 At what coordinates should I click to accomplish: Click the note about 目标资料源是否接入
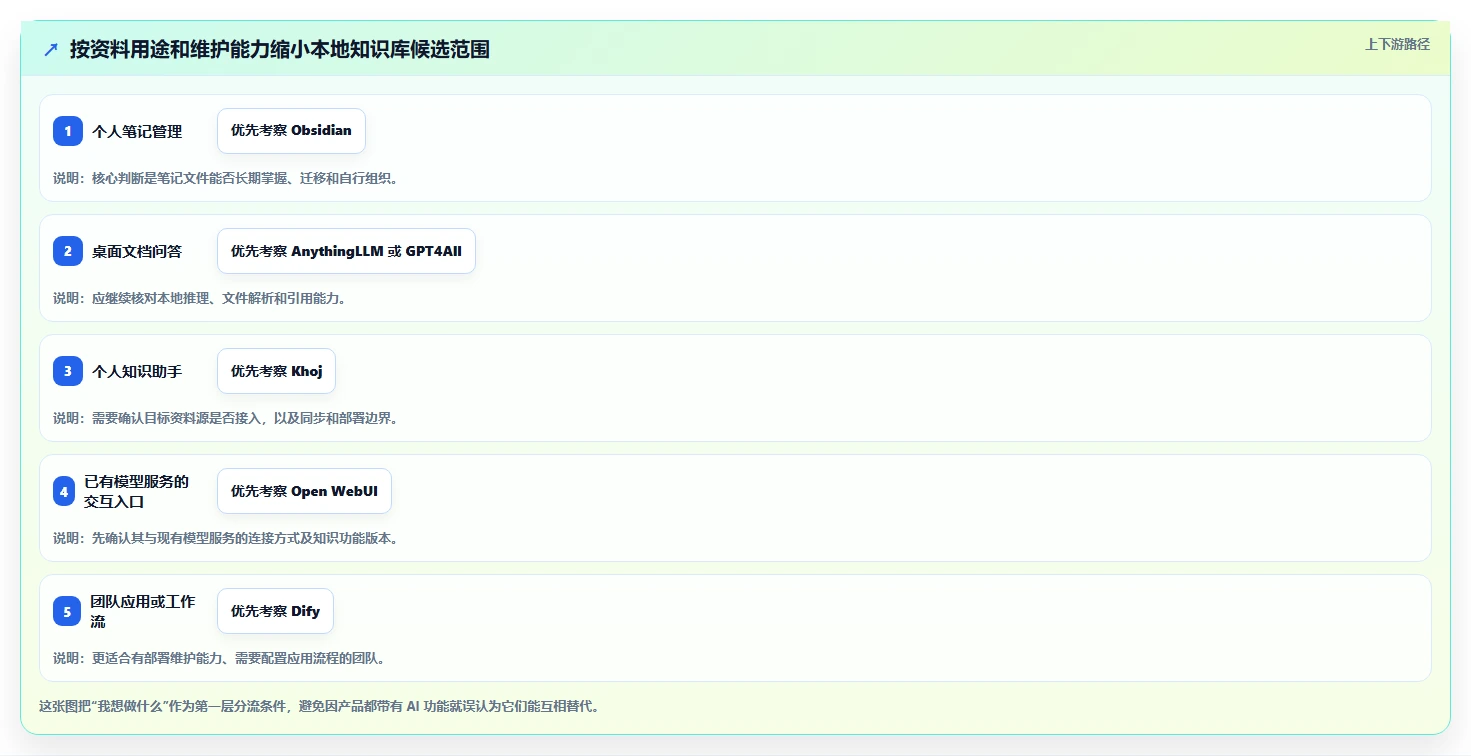[x=225, y=418]
